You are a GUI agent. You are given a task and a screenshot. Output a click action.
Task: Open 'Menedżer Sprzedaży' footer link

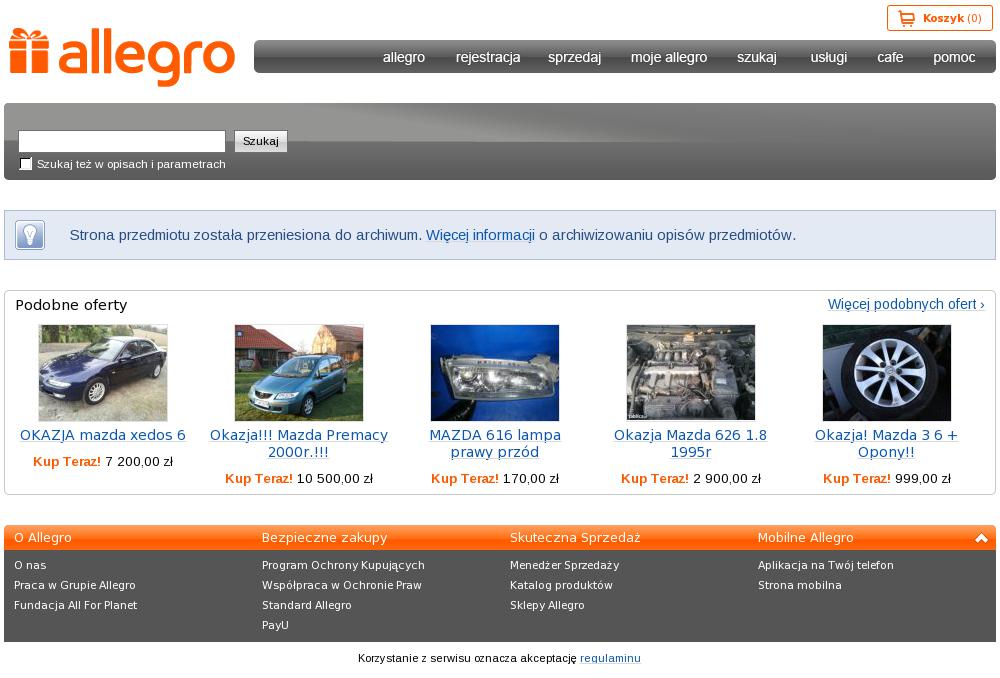coord(564,565)
